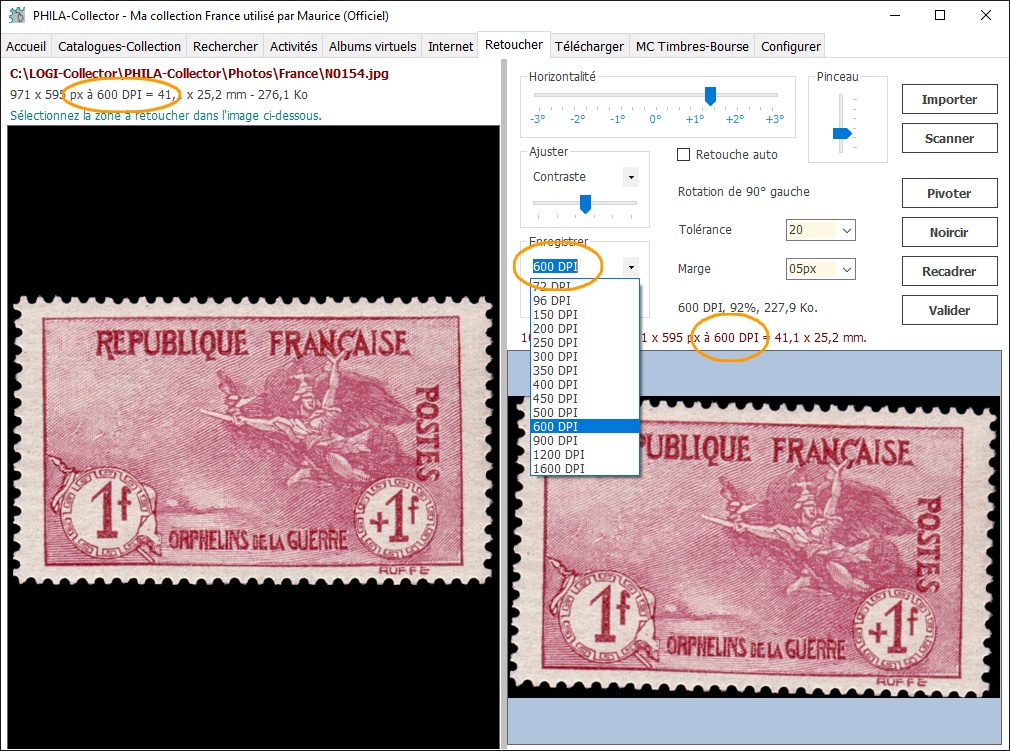
Task: Click the Contraste slider handle
Action: (x=585, y=204)
